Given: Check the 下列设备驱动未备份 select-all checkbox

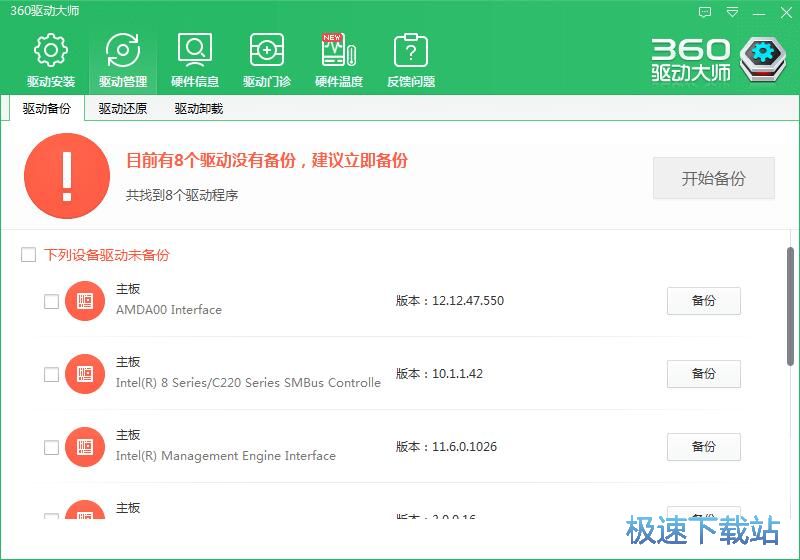Looking at the screenshot, I should click(x=28, y=254).
